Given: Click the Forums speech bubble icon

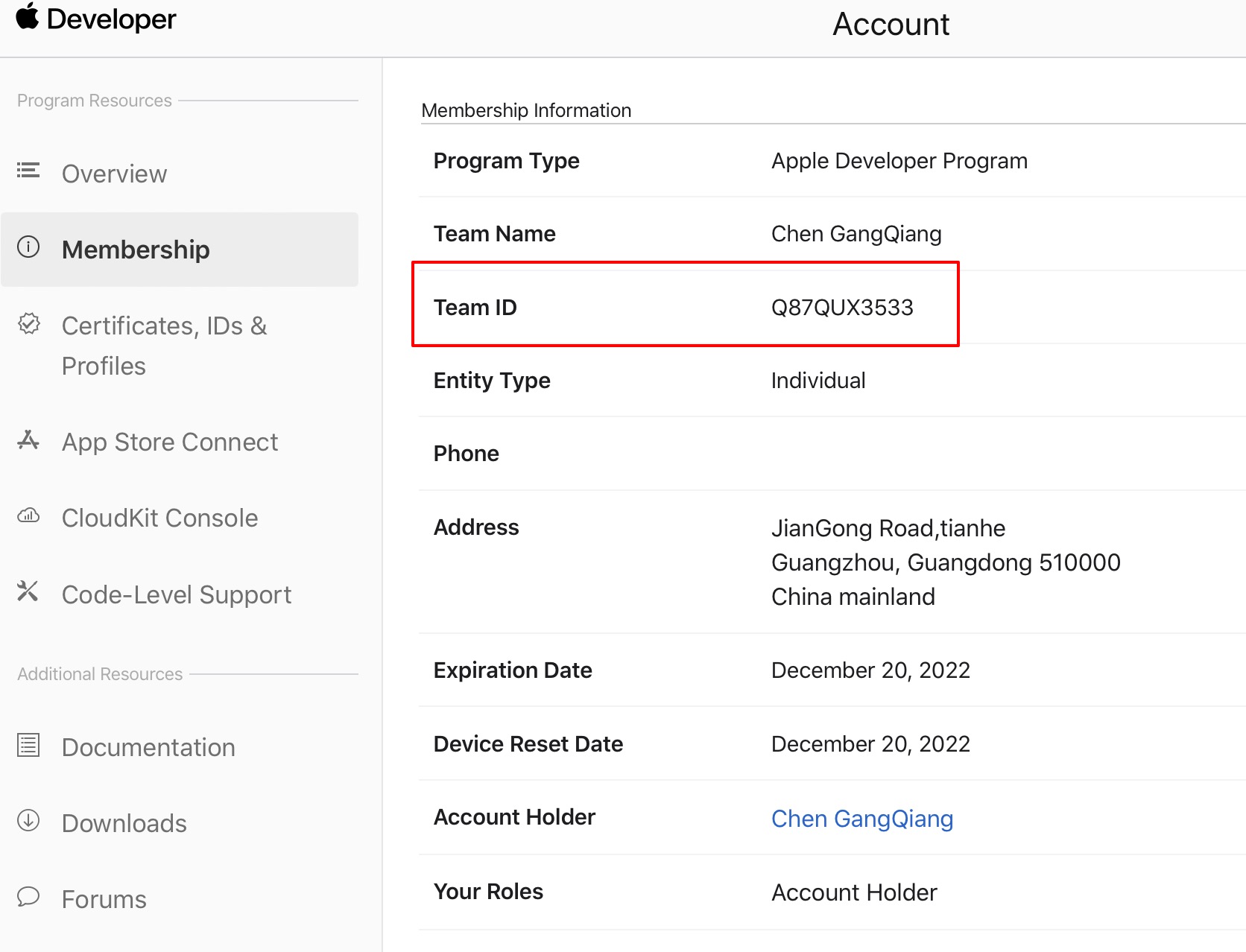Looking at the screenshot, I should click(x=28, y=896).
